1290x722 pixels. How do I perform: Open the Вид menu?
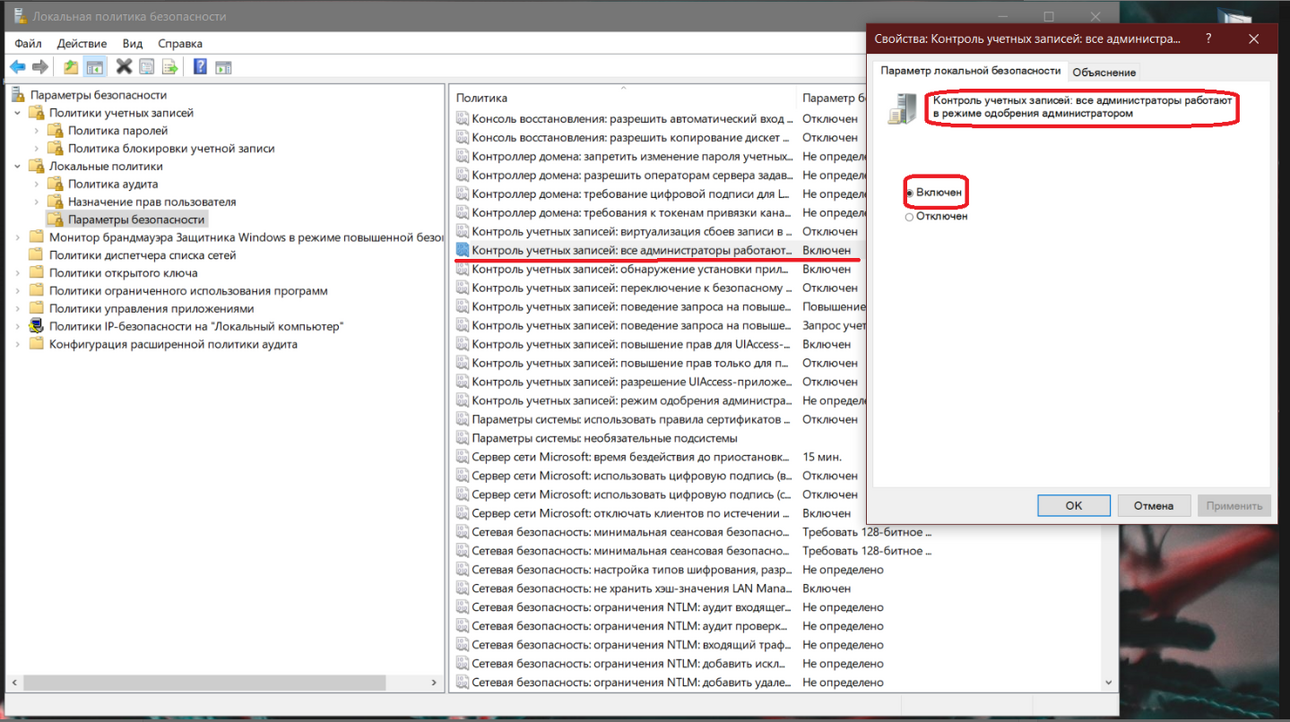tap(133, 44)
